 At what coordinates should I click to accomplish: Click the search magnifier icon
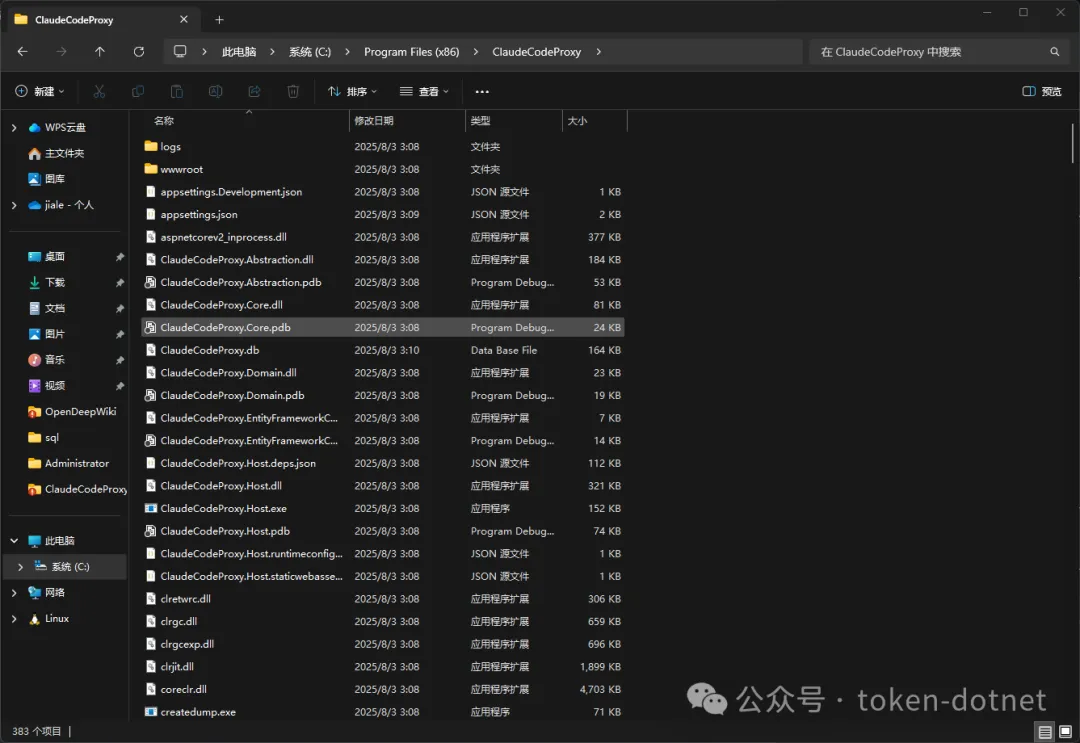[1055, 52]
